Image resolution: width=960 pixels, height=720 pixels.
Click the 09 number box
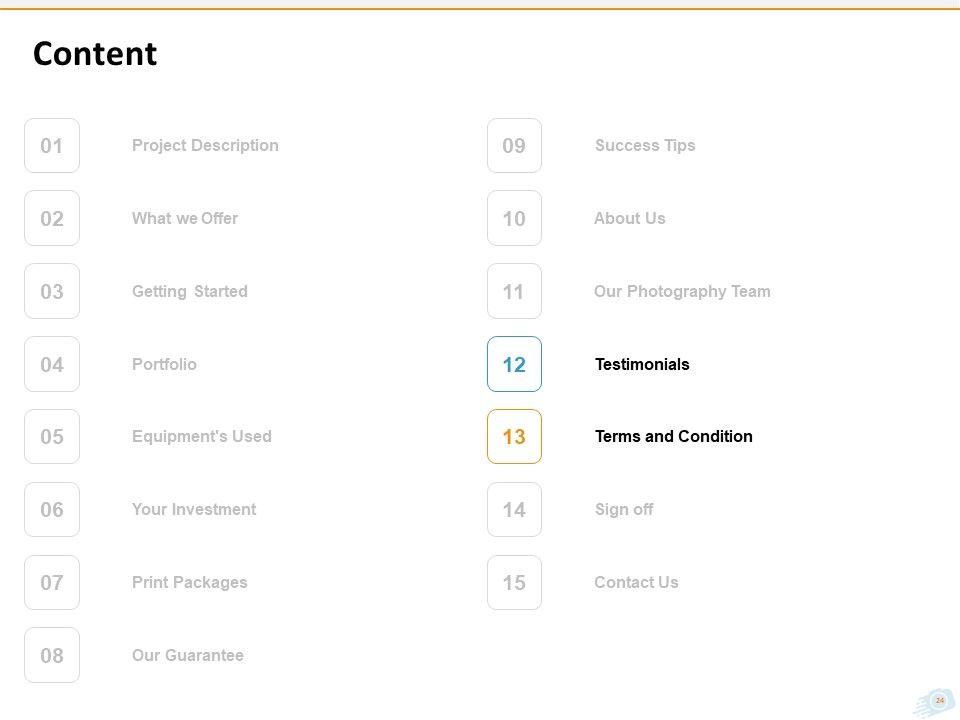pyautogui.click(x=514, y=146)
